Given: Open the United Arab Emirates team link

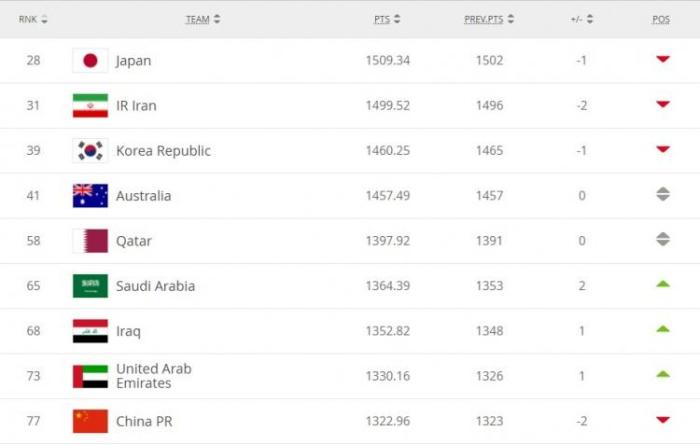Looking at the screenshot, I should click(153, 376).
